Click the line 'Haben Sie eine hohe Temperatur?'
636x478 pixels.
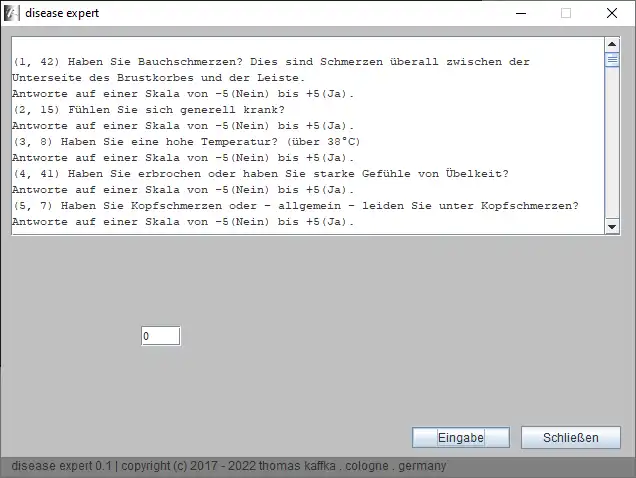click(x=186, y=142)
